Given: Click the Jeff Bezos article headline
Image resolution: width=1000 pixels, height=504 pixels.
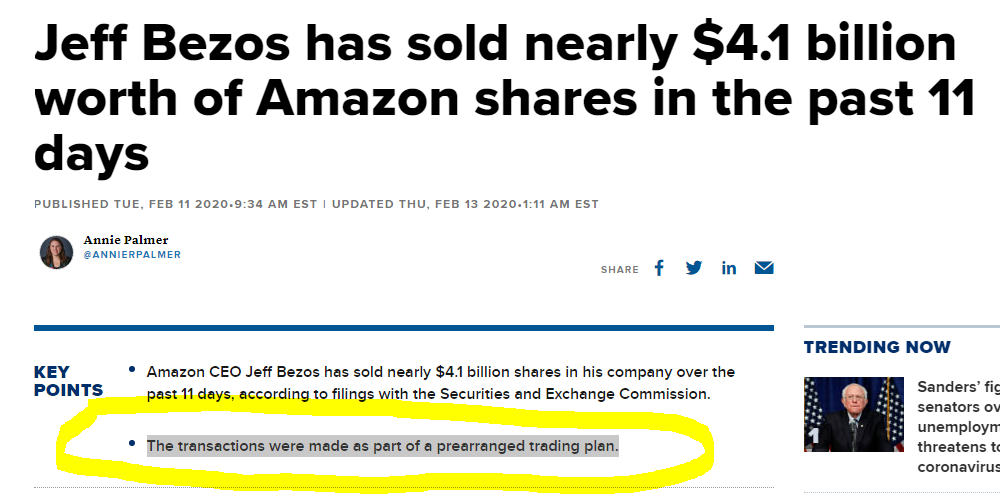Looking at the screenshot, I should tap(504, 99).
